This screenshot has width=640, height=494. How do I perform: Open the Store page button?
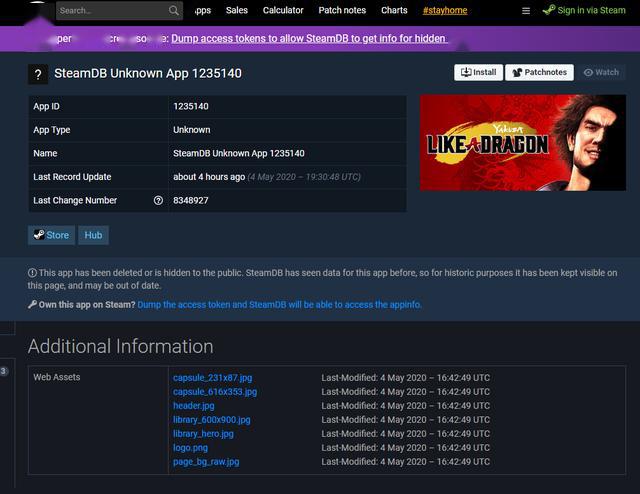(51, 235)
